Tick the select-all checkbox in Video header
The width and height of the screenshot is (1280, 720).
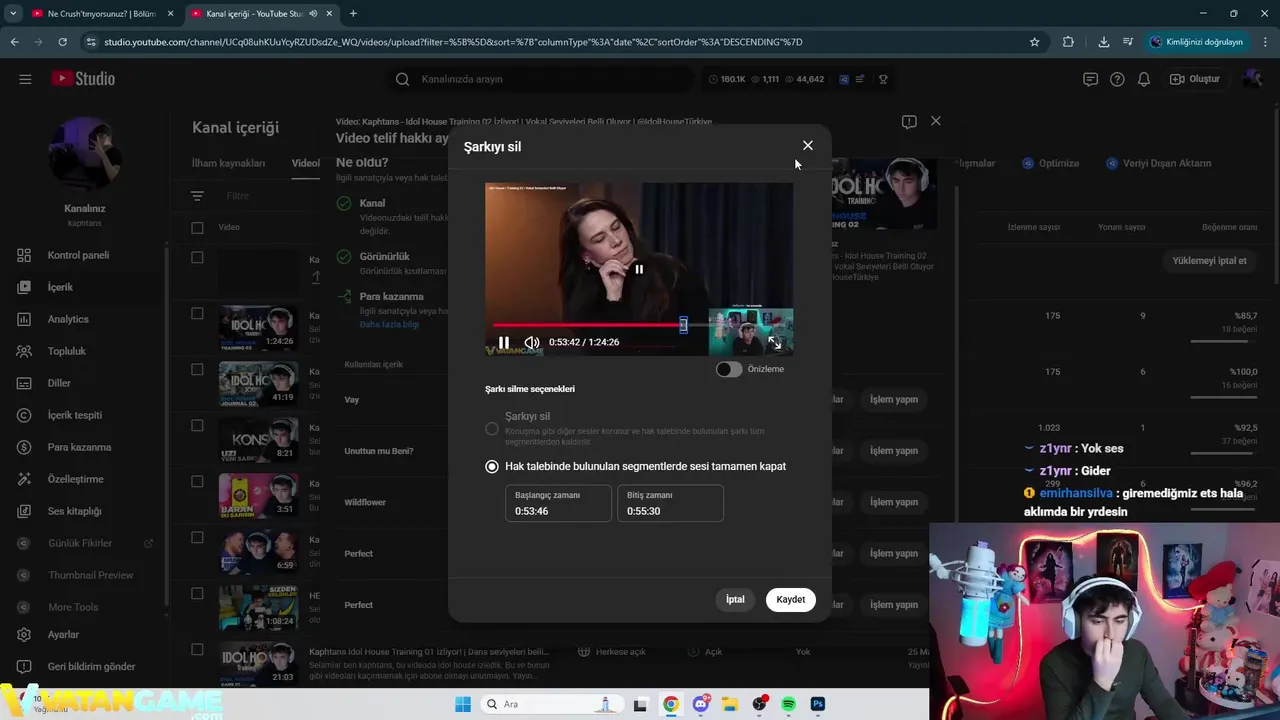[x=197, y=227]
